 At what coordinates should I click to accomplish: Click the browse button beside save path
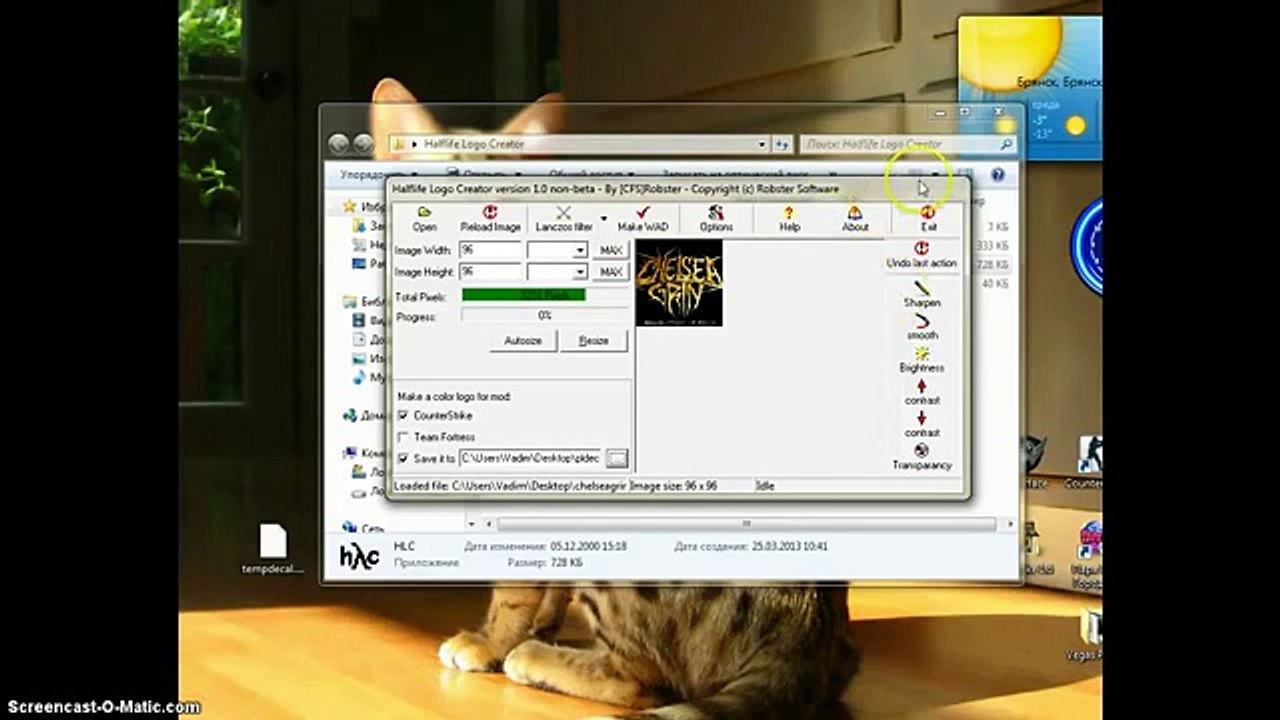click(617, 459)
